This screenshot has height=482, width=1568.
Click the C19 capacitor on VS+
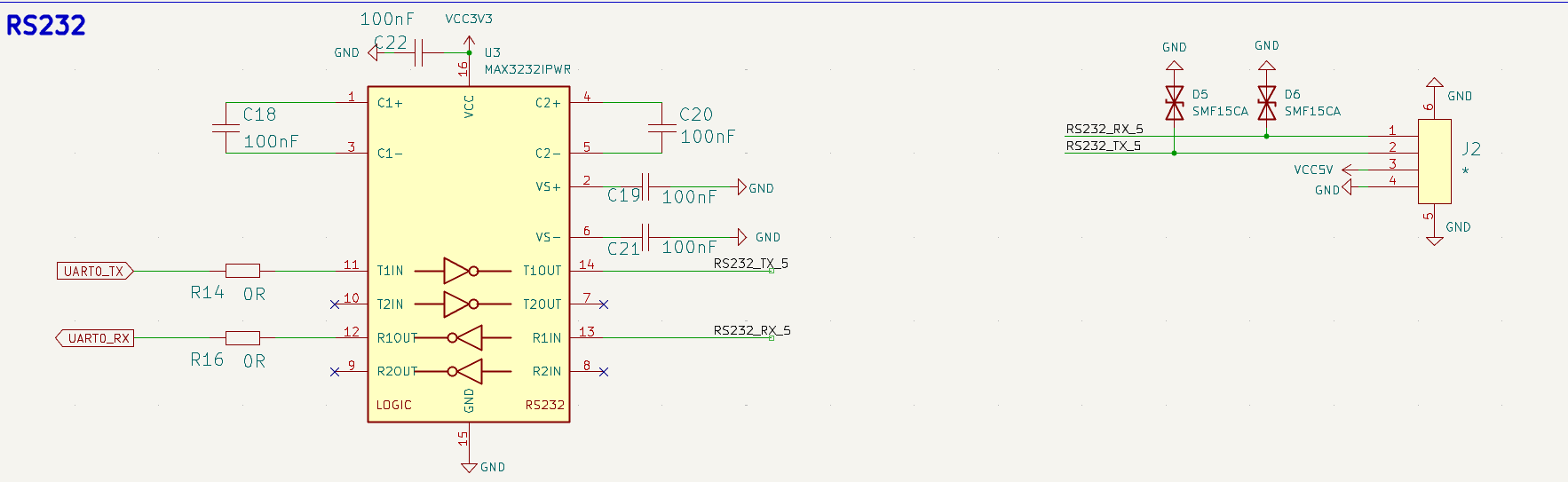click(647, 186)
